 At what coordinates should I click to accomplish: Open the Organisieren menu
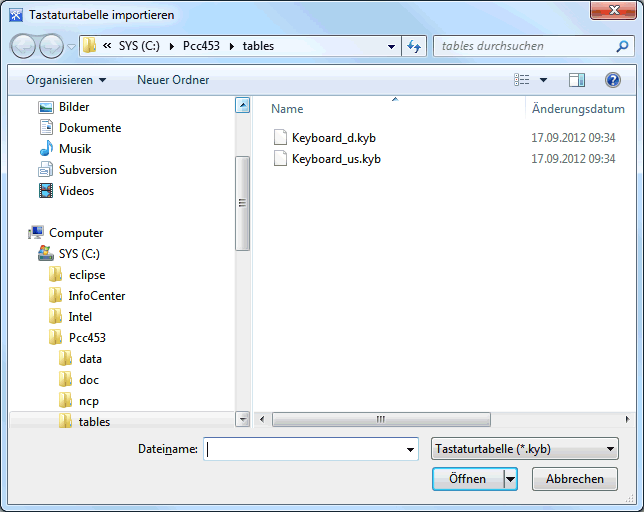(x=66, y=80)
